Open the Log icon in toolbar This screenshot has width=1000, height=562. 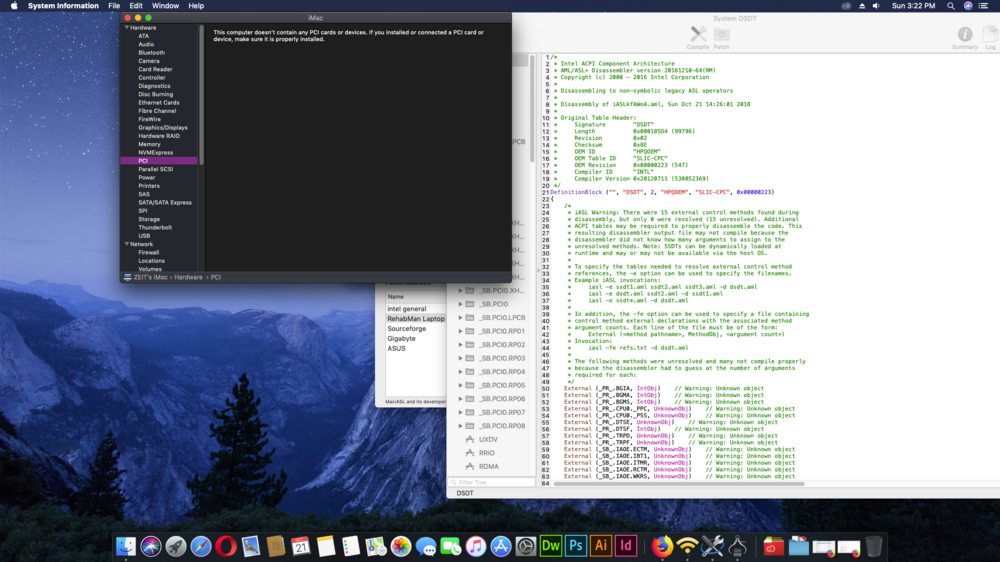pyautogui.click(x=990, y=36)
